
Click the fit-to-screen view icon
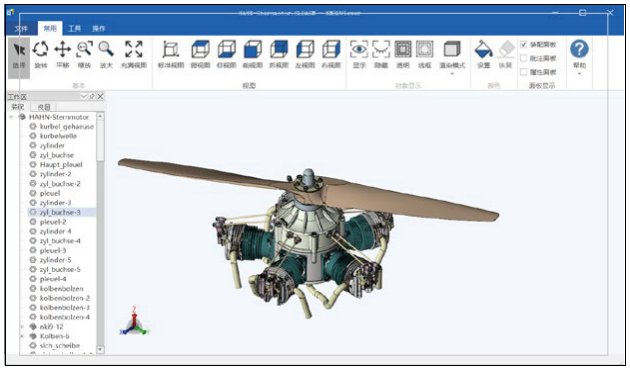pyautogui.click(x=133, y=54)
